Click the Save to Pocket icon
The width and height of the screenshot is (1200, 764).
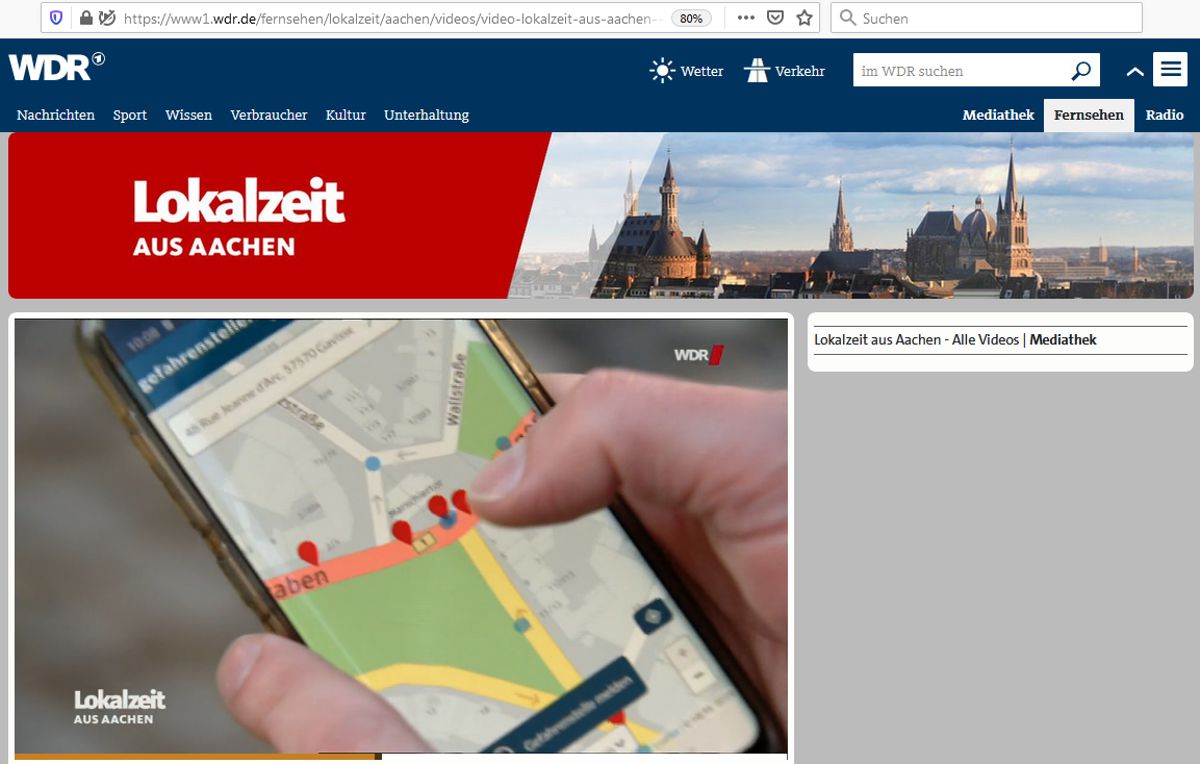[775, 18]
